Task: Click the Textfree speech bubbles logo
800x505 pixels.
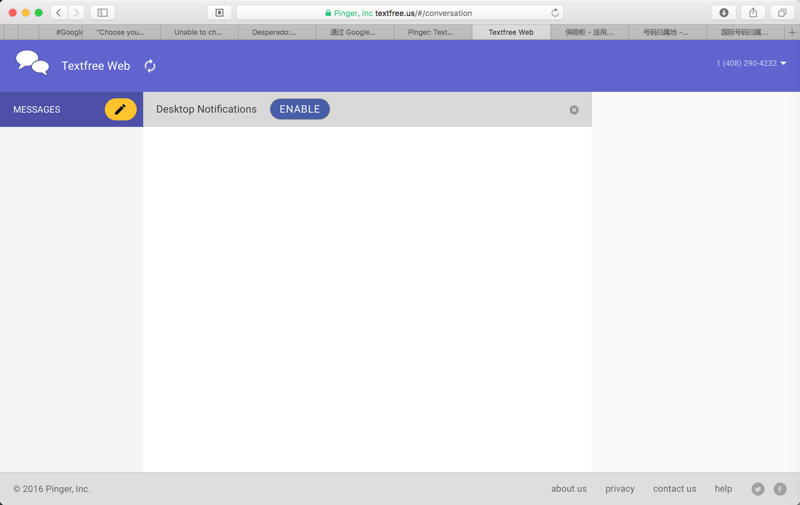Action: (32, 63)
